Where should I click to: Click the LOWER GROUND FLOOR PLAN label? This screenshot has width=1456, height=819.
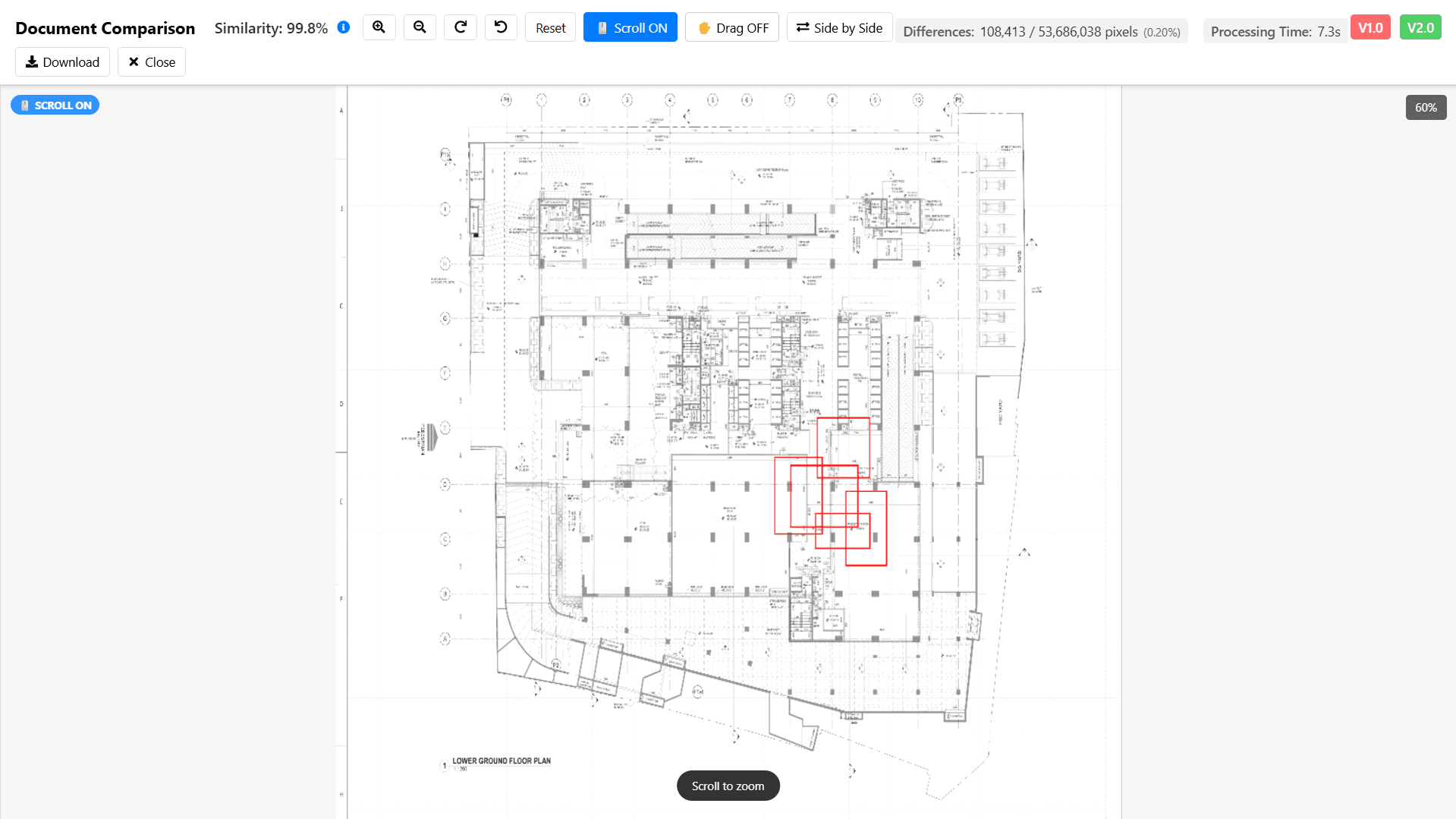point(502,761)
